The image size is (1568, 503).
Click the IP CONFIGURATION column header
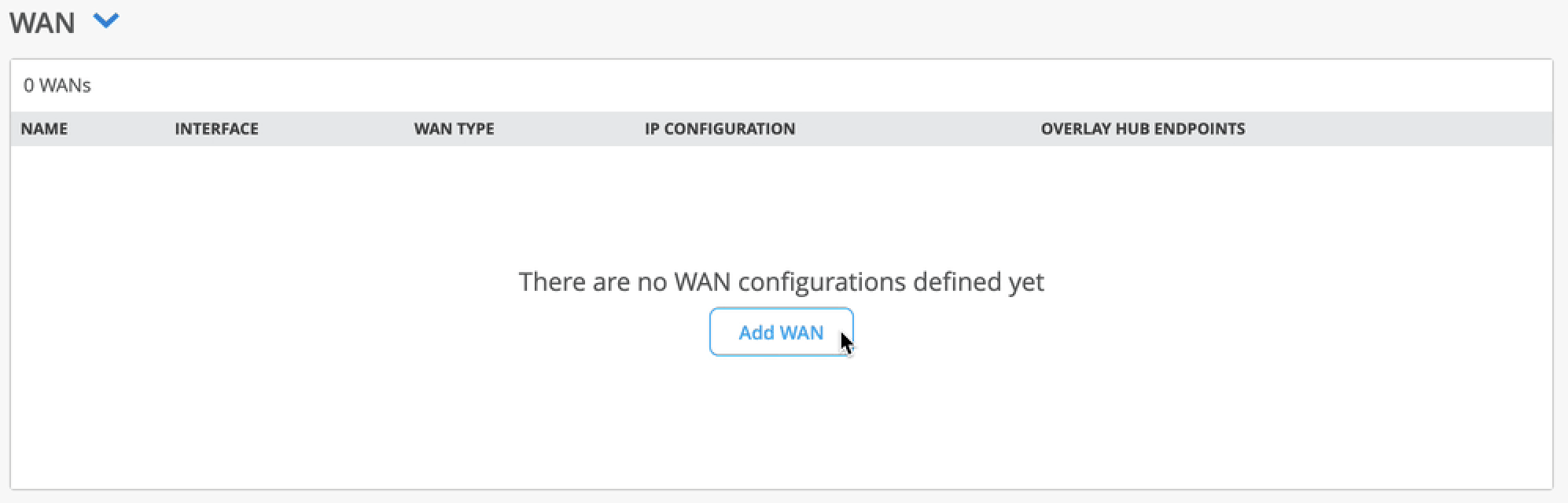click(x=720, y=129)
